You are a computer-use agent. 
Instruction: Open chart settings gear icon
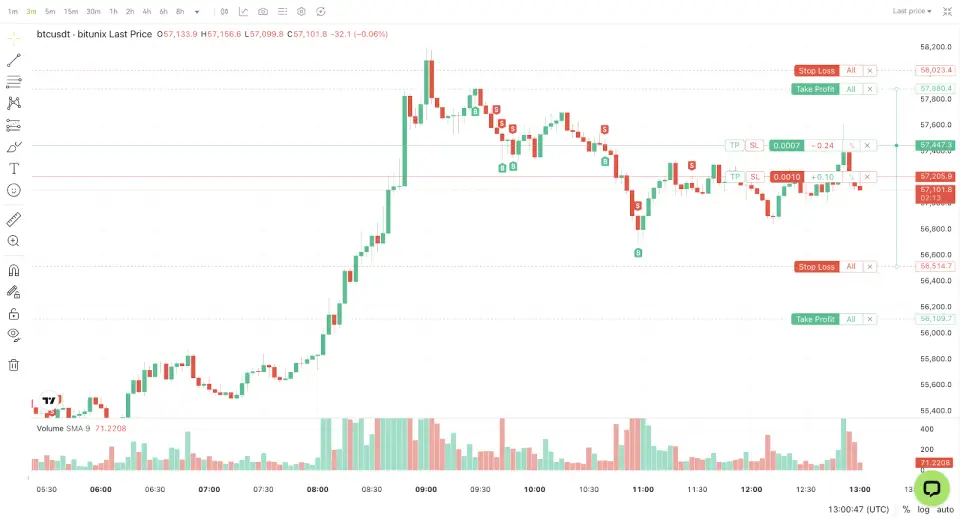[x=301, y=12]
